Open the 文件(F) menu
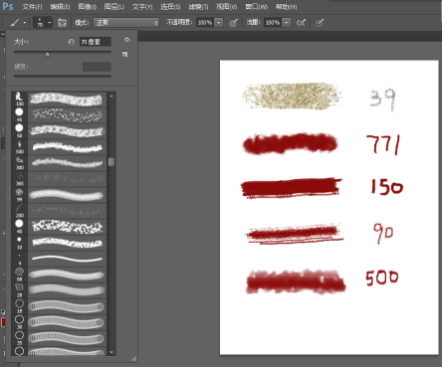443x368 pixels. click(x=32, y=7)
